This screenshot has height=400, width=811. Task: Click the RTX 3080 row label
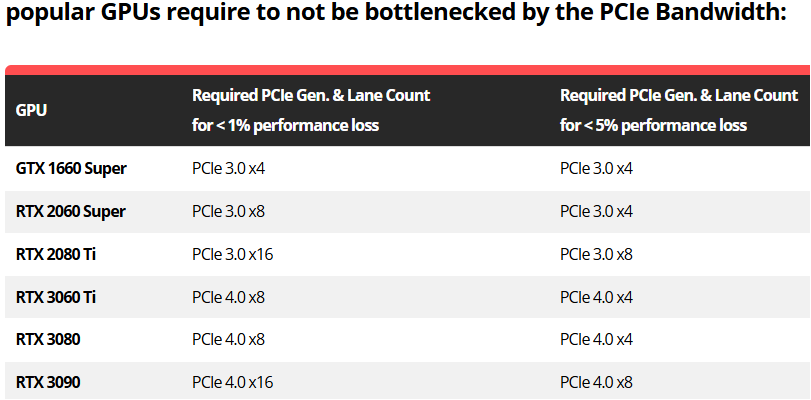(x=48, y=339)
